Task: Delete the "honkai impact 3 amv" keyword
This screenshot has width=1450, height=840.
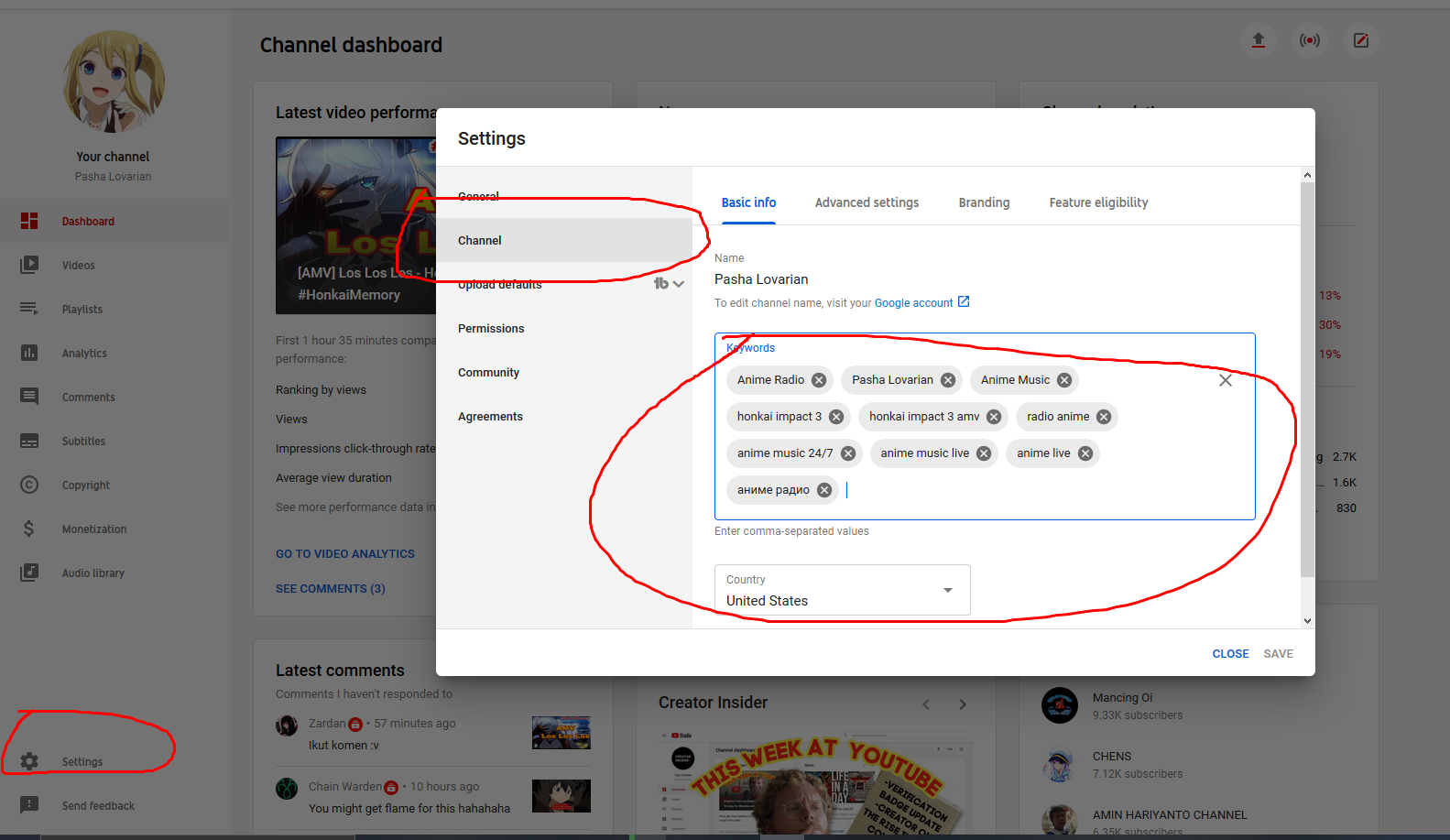Action: [994, 417]
